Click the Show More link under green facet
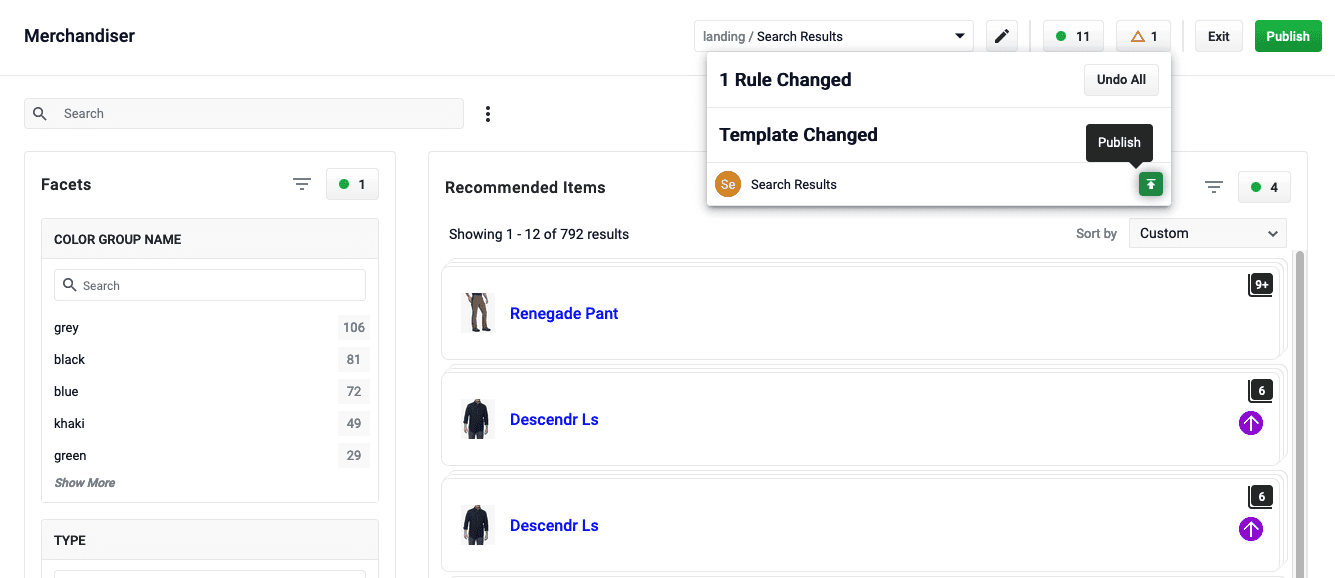 click(84, 482)
